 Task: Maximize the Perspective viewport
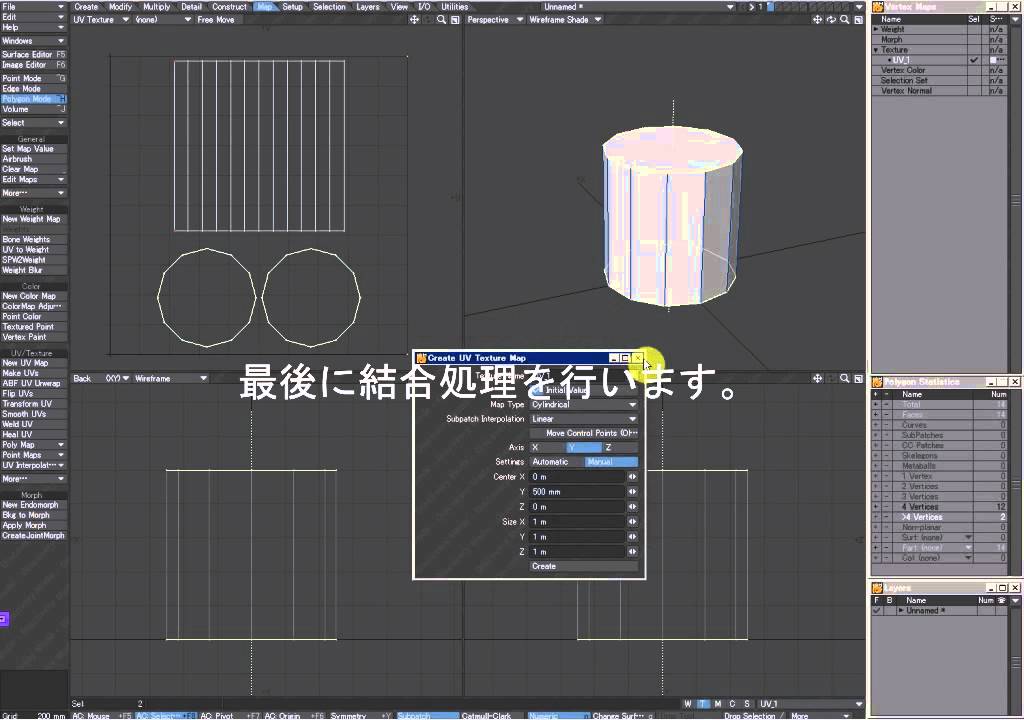[x=858, y=20]
